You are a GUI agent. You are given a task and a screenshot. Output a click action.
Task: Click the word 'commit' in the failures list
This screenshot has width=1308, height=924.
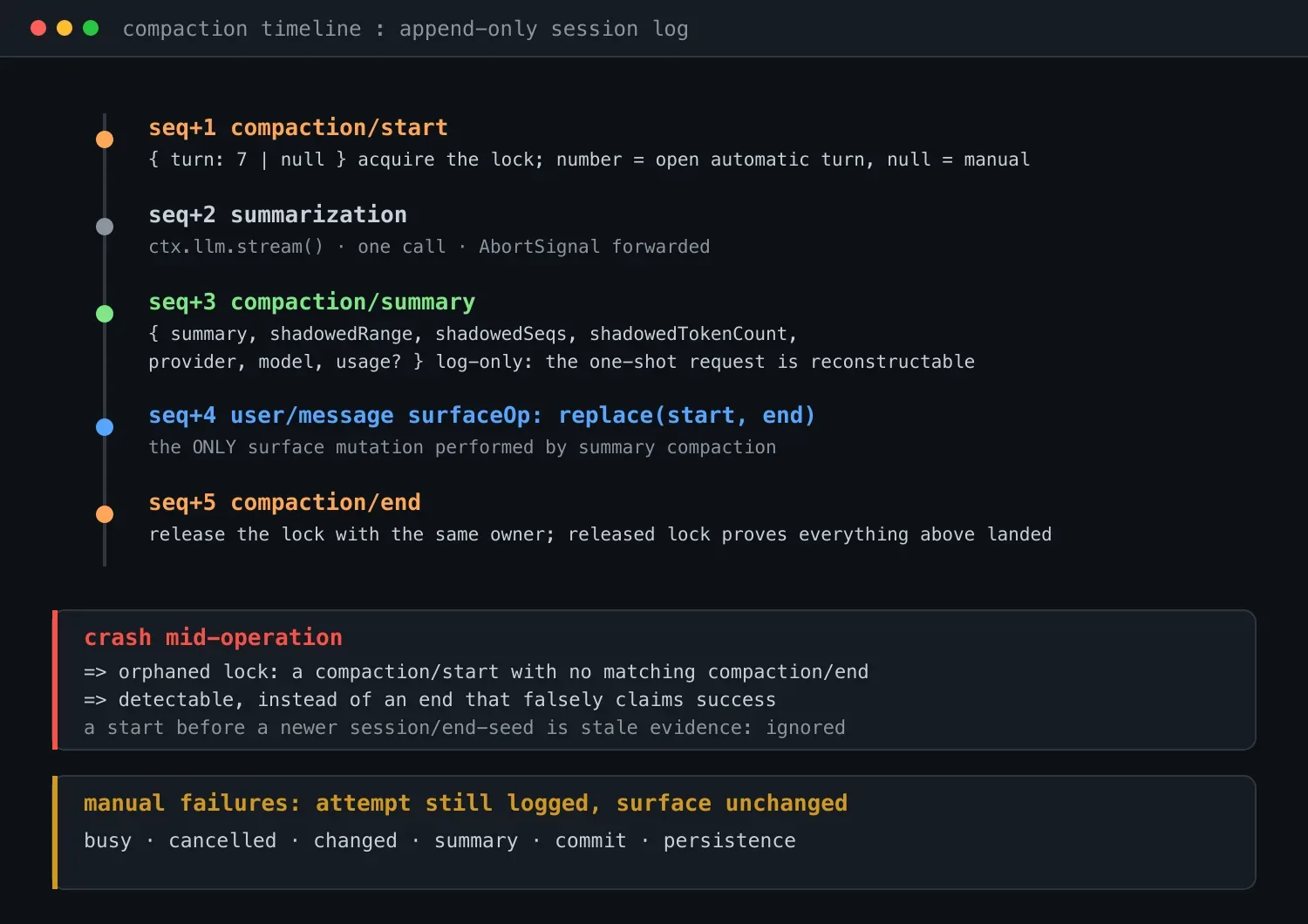(591, 840)
